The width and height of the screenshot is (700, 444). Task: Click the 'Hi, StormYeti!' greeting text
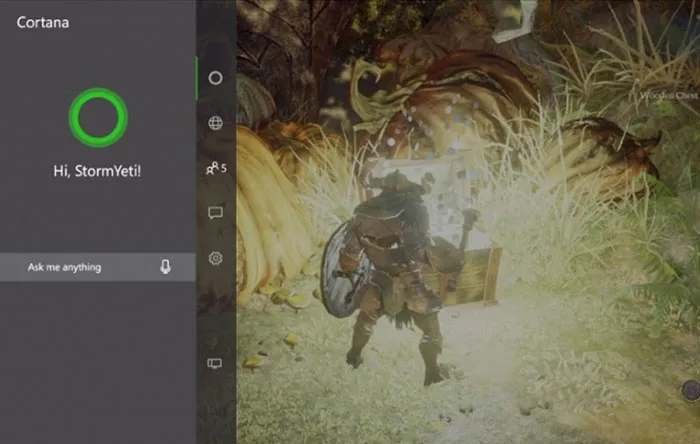pyautogui.click(x=98, y=171)
